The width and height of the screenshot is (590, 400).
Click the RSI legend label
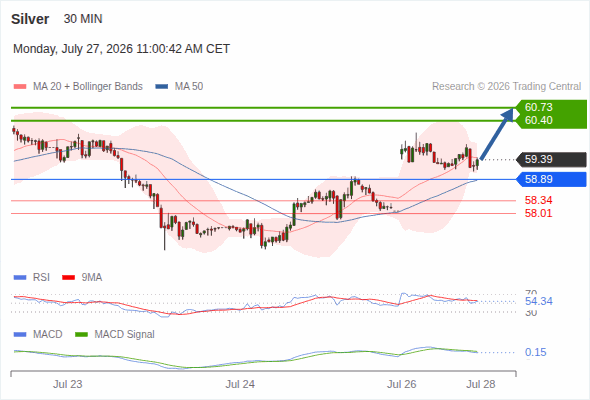[x=41, y=278]
